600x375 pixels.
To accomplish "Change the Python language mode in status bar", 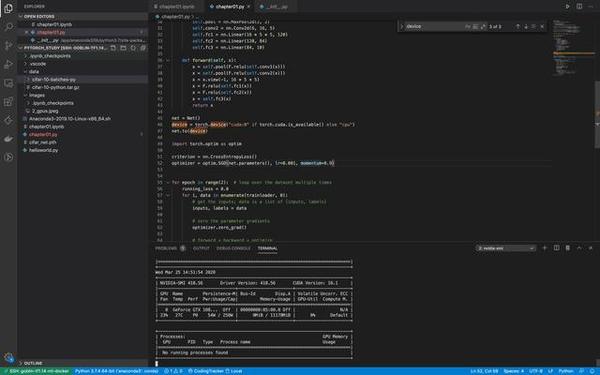I will click(x=566, y=371).
